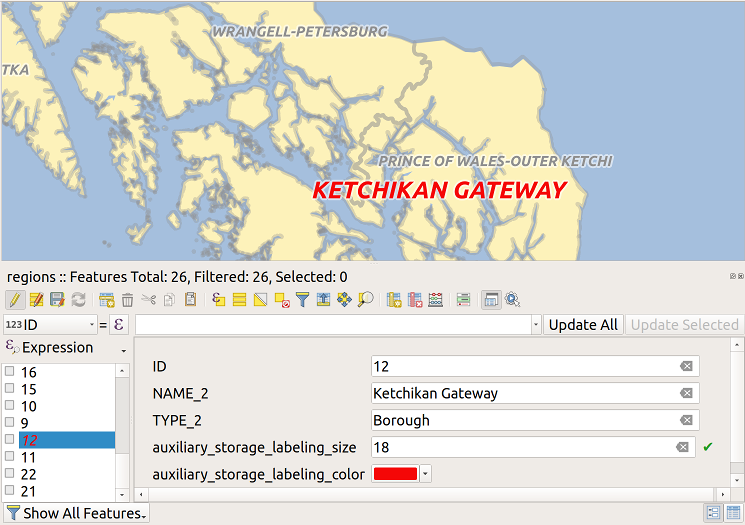The width and height of the screenshot is (745, 525).
Task: Tick the checkbox beside feature 10
Action: (x=10, y=406)
